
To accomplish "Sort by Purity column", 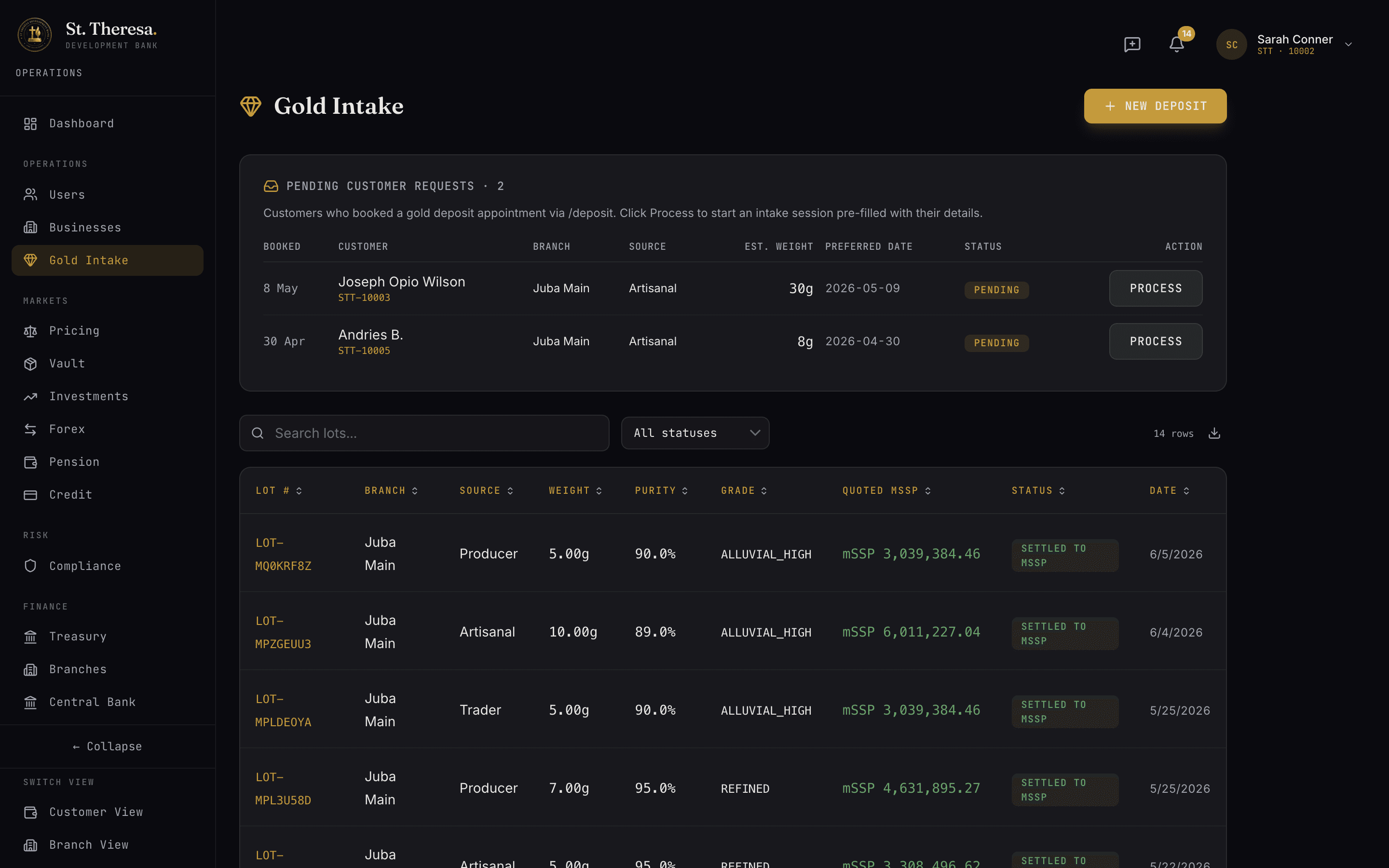I will click(661, 490).
